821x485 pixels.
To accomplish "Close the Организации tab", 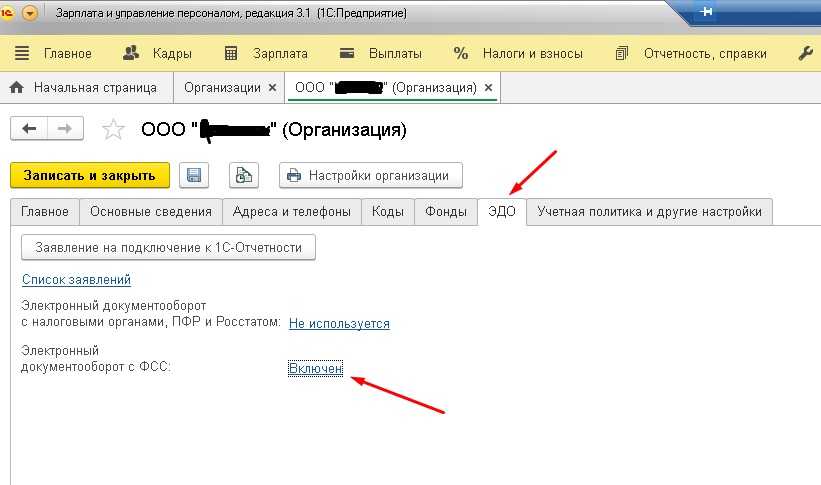I will pos(272,87).
